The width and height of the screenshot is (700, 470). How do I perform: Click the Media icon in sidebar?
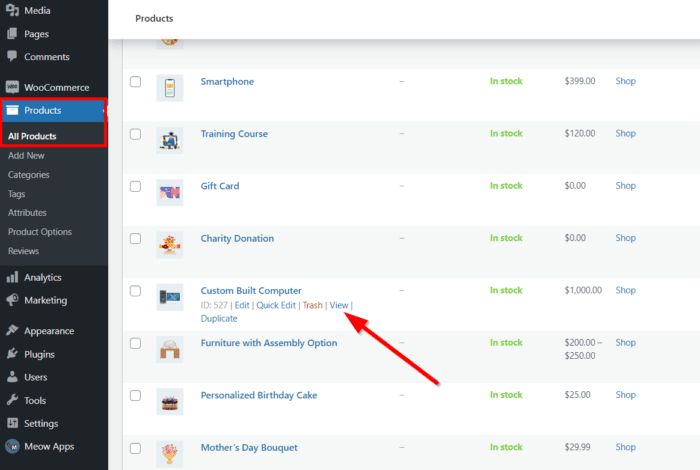(12, 10)
